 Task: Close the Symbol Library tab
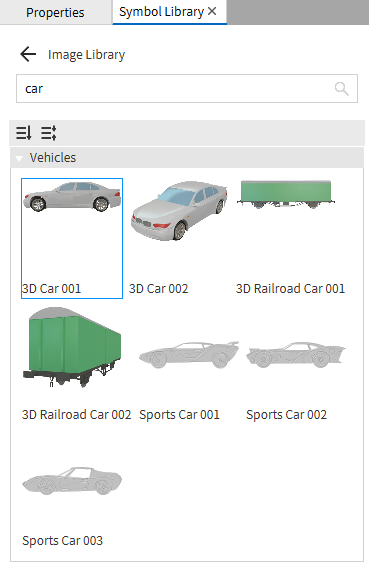(x=212, y=11)
